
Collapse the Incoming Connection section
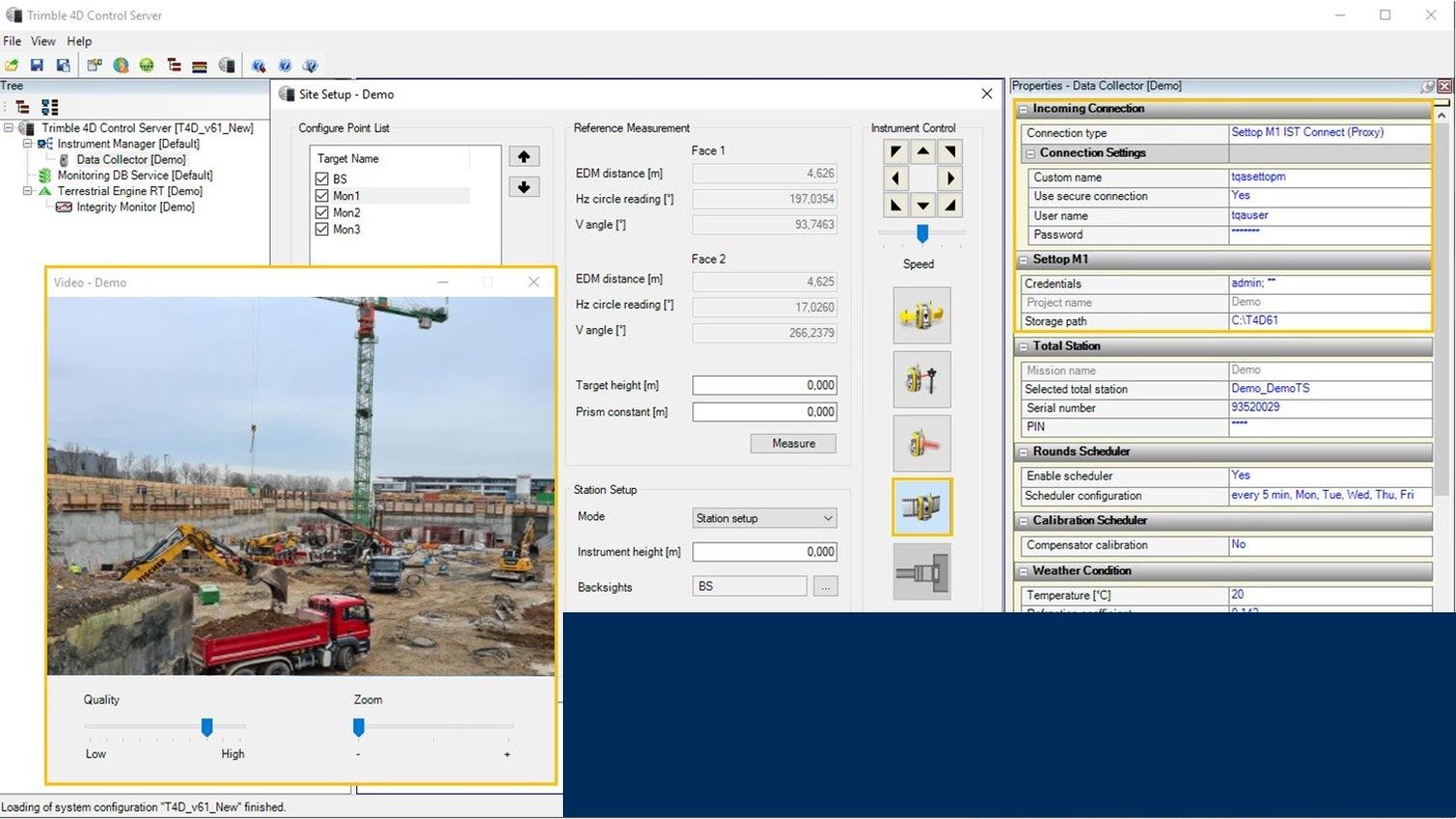click(1023, 109)
